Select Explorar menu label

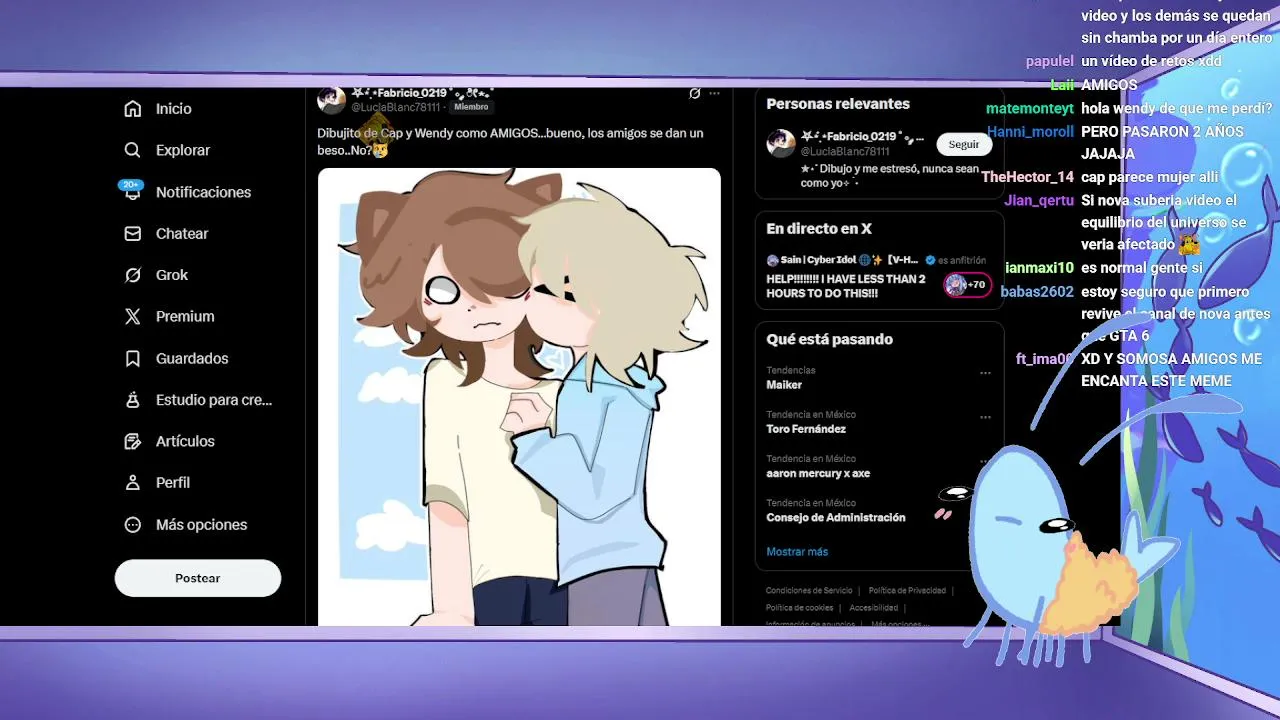183,150
